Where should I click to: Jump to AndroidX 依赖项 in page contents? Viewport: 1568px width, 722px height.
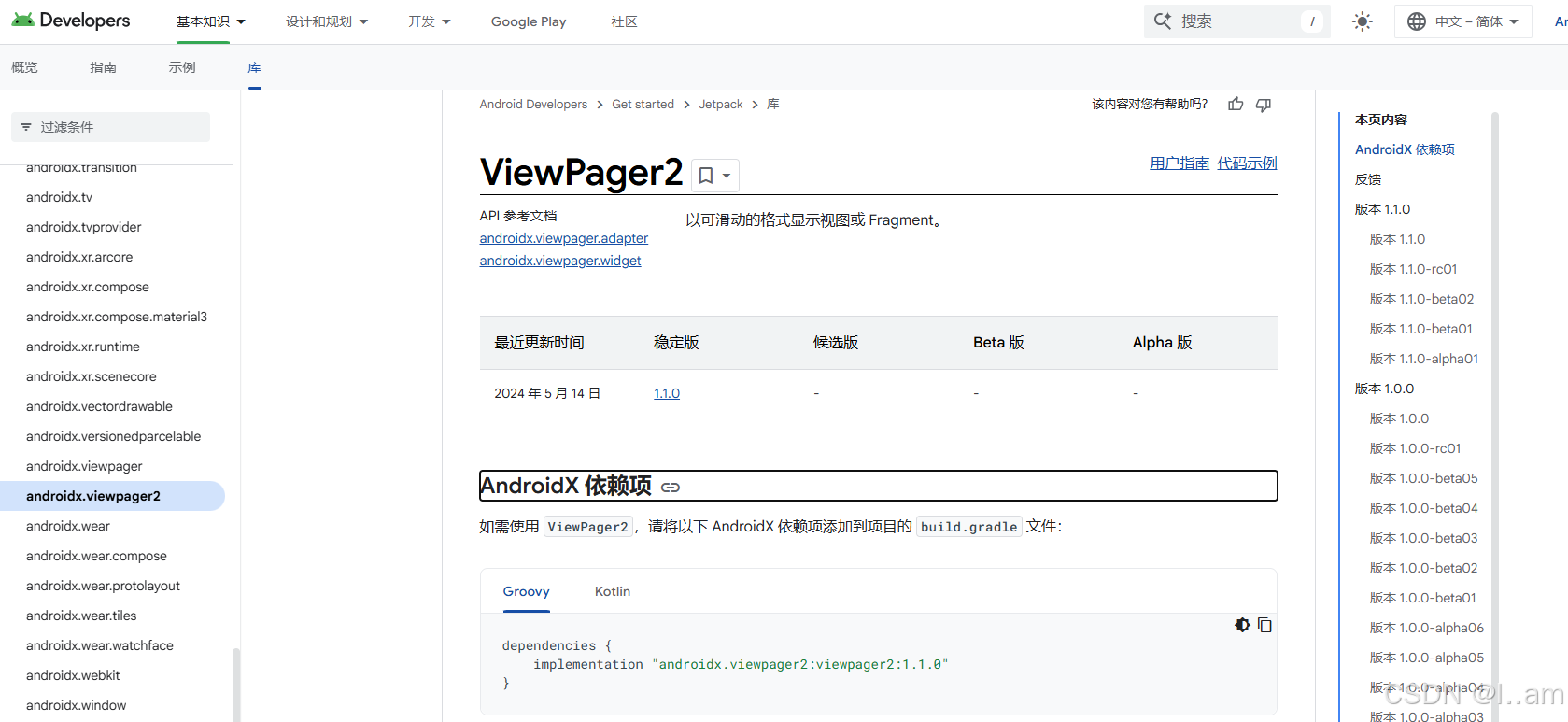coord(1405,149)
